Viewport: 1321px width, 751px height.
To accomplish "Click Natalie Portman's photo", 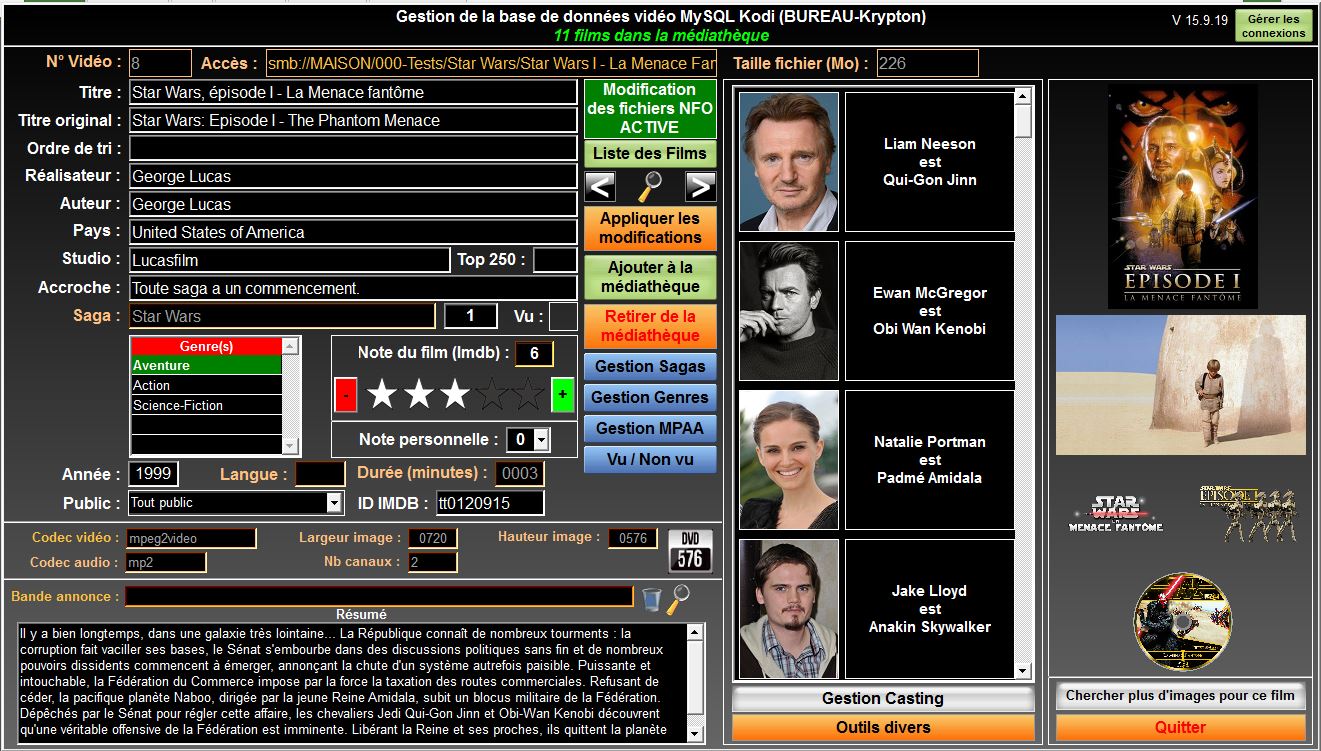I will (x=789, y=460).
